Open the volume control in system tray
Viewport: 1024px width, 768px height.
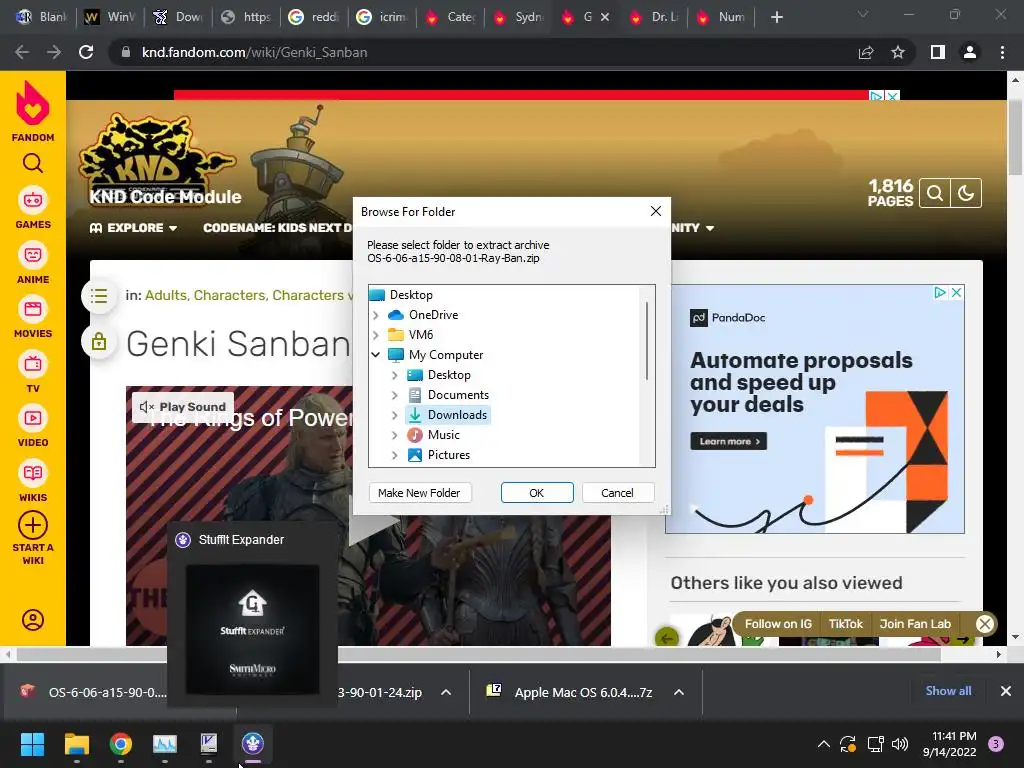(x=900, y=744)
